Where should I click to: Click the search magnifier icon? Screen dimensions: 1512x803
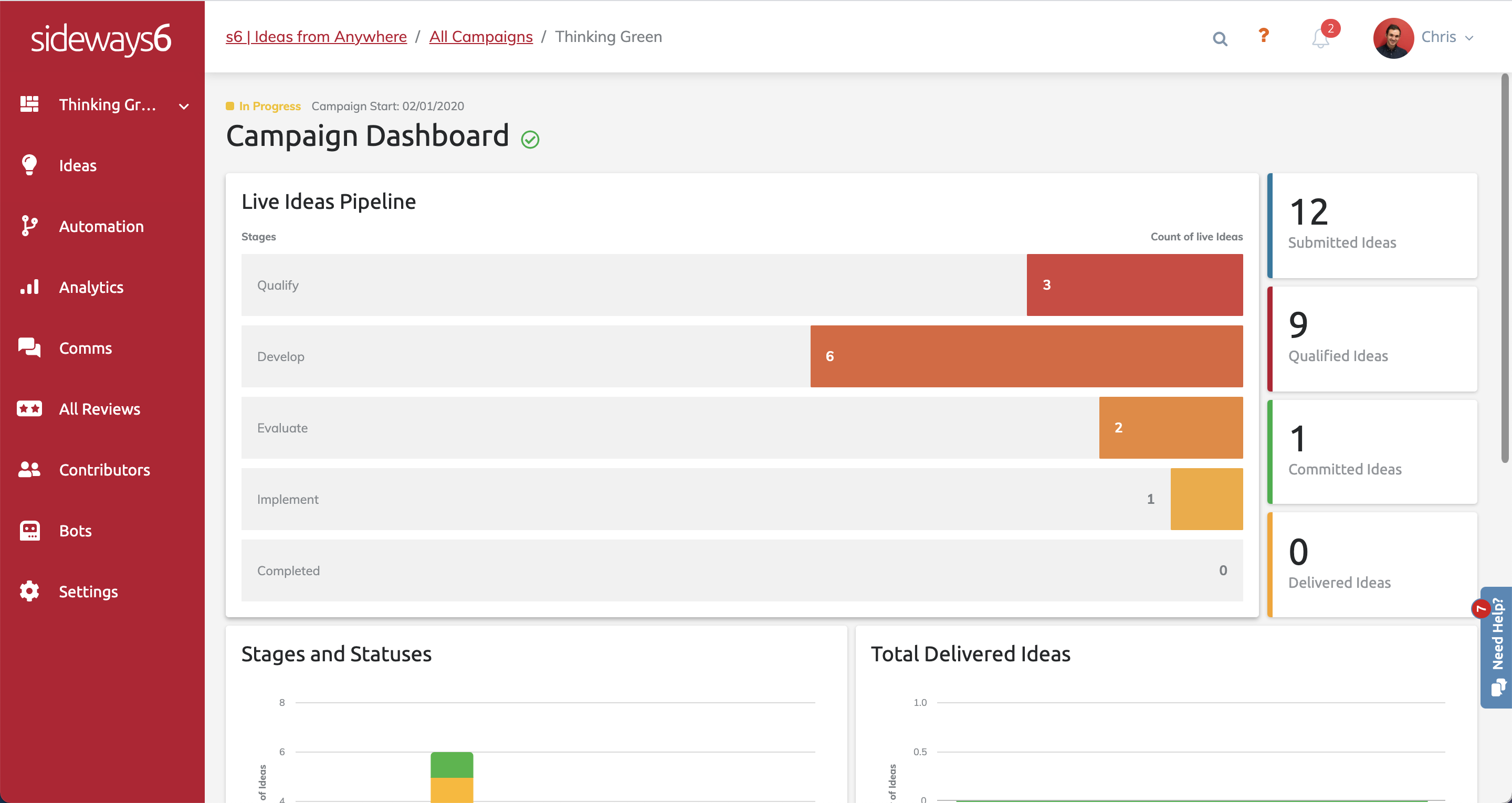(1220, 39)
